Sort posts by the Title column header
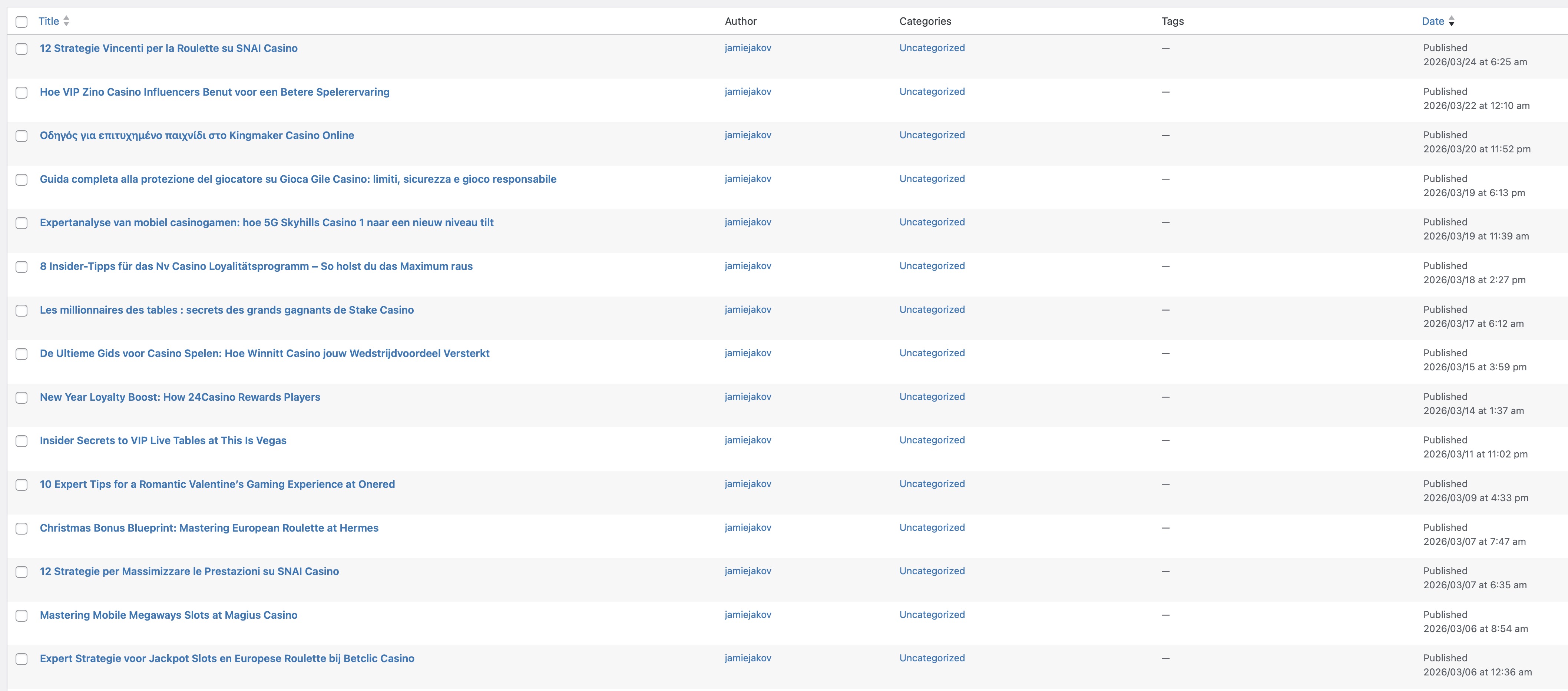The width and height of the screenshot is (1568, 691). (49, 21)
